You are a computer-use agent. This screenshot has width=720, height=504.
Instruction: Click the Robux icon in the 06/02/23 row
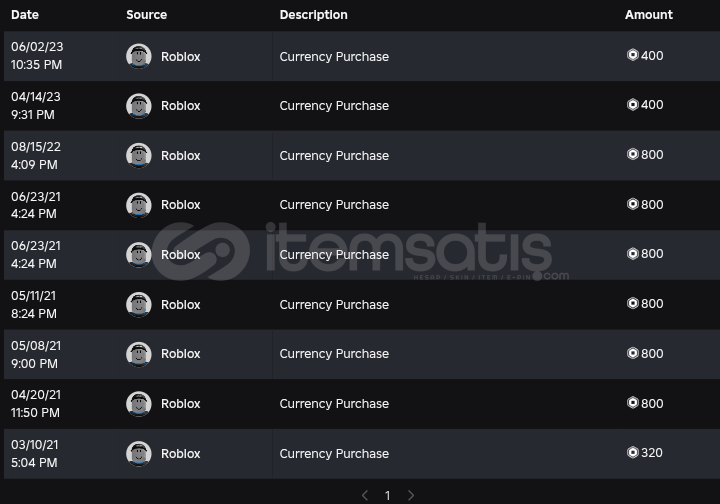(x=633, y=55)
